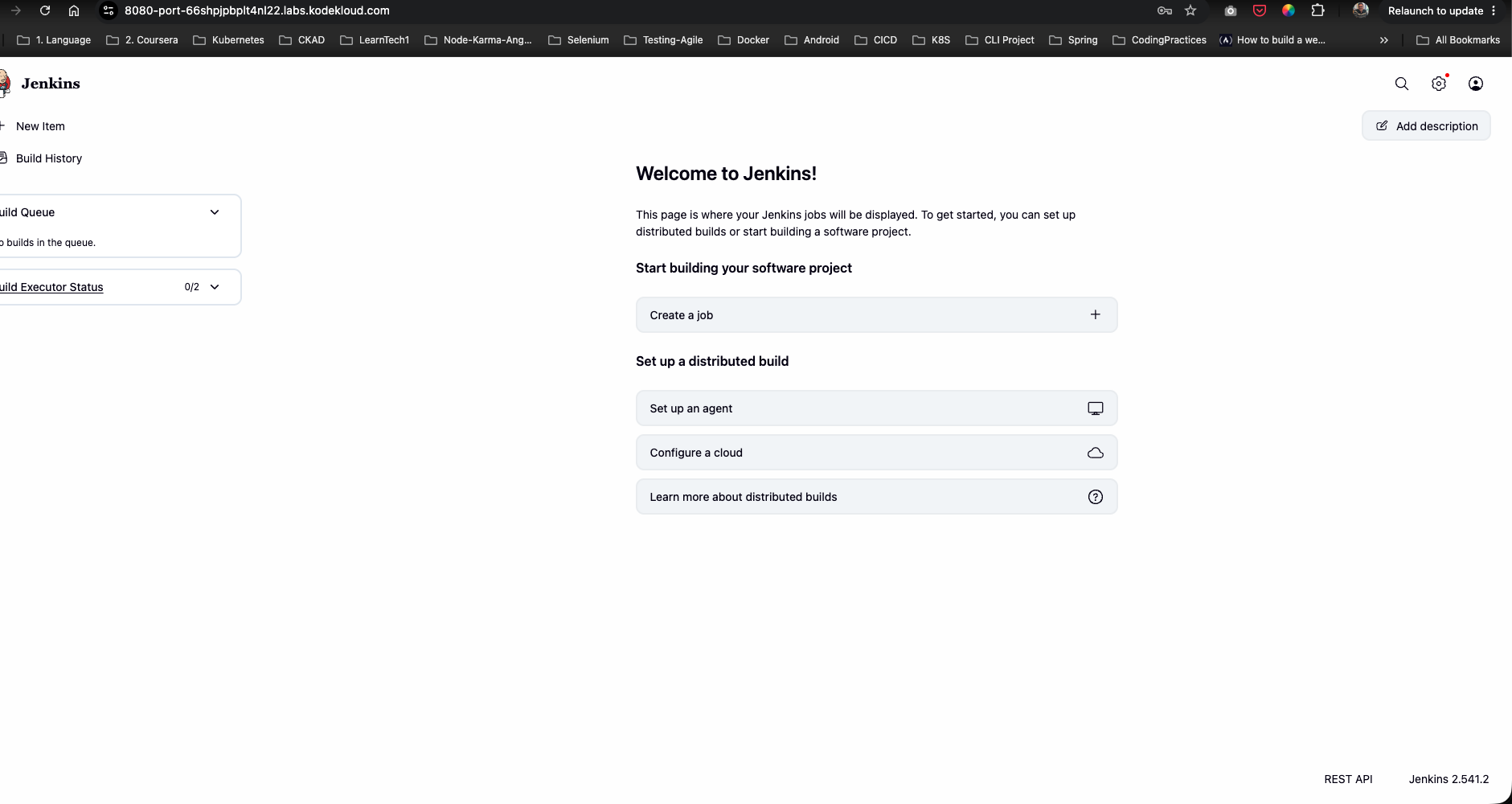Open the Testing-Agile bookmarks folder
Viewport: 1512px width, 804px height.
663,39
